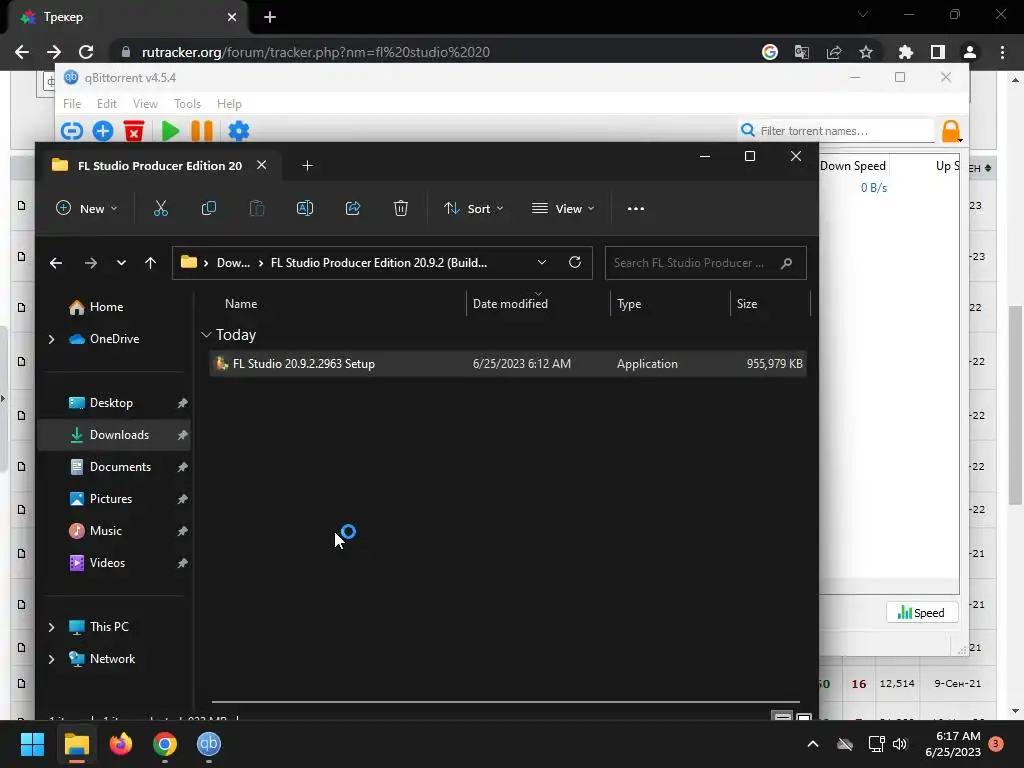
Task: Open qBittorrent Tools menu
Action: pos(187,104)
